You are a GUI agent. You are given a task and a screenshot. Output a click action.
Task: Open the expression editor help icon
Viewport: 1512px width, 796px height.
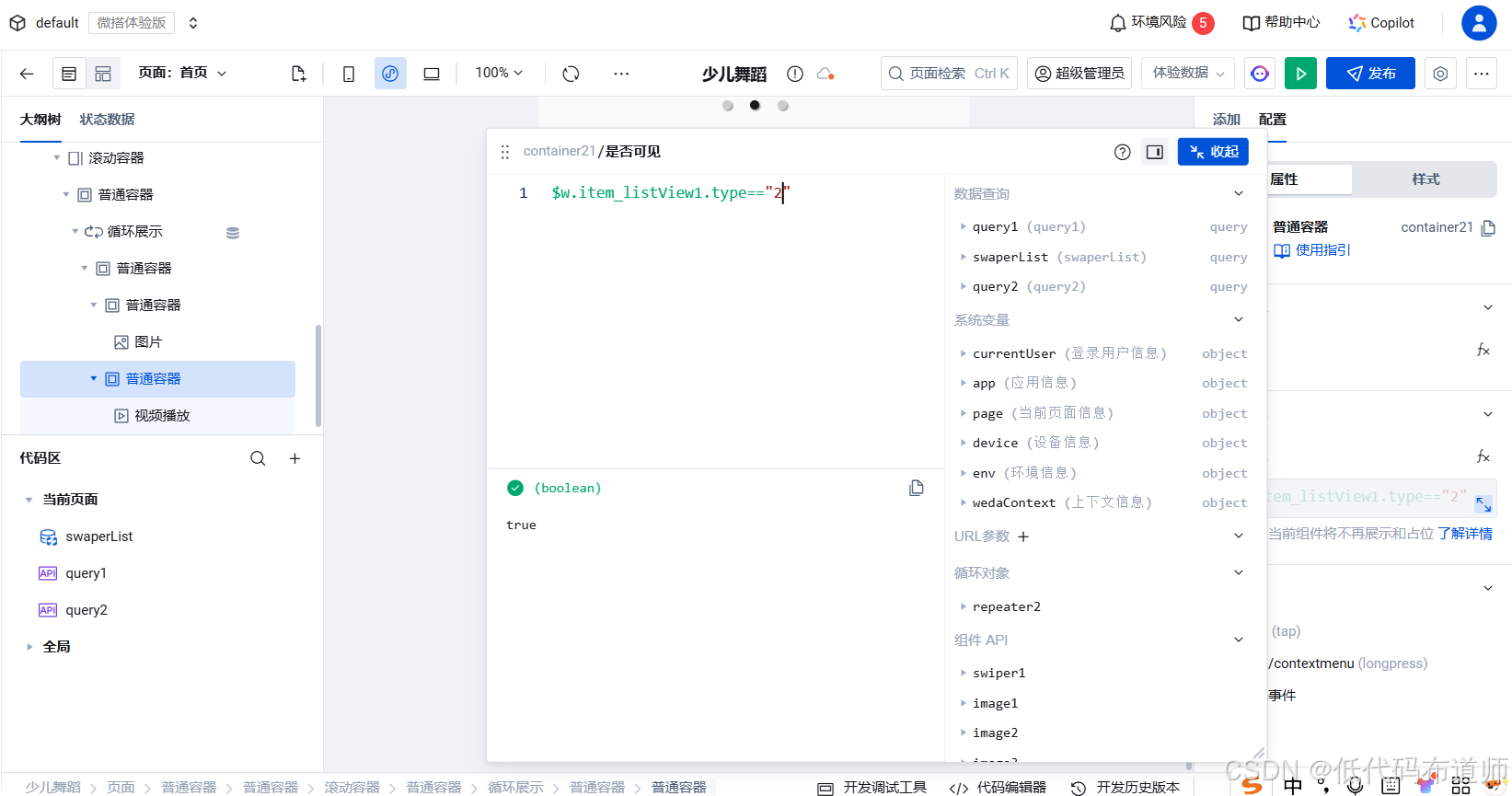(1122, 152)
